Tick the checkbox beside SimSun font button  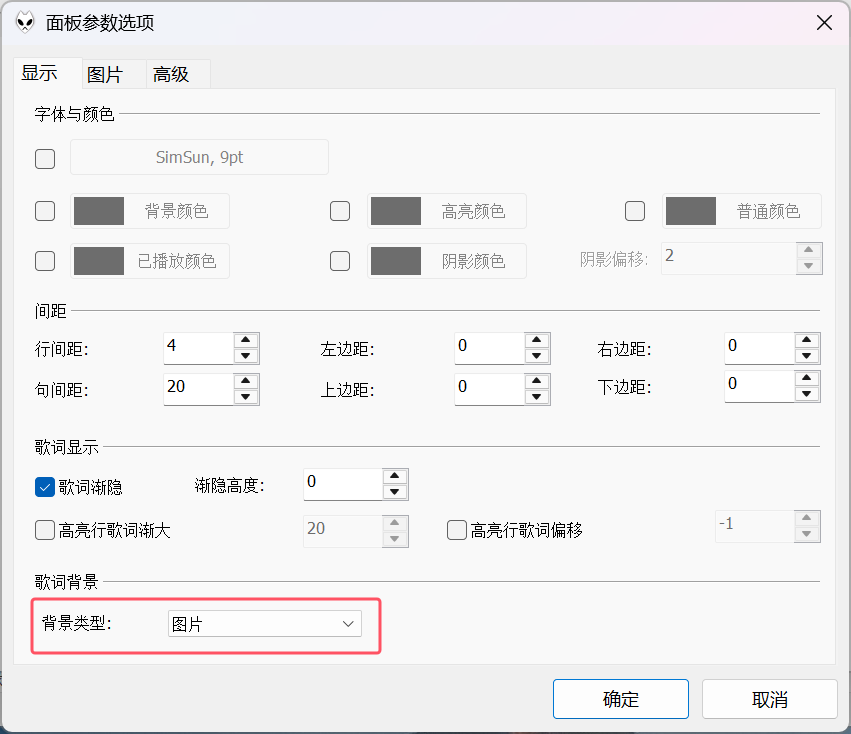45,159
